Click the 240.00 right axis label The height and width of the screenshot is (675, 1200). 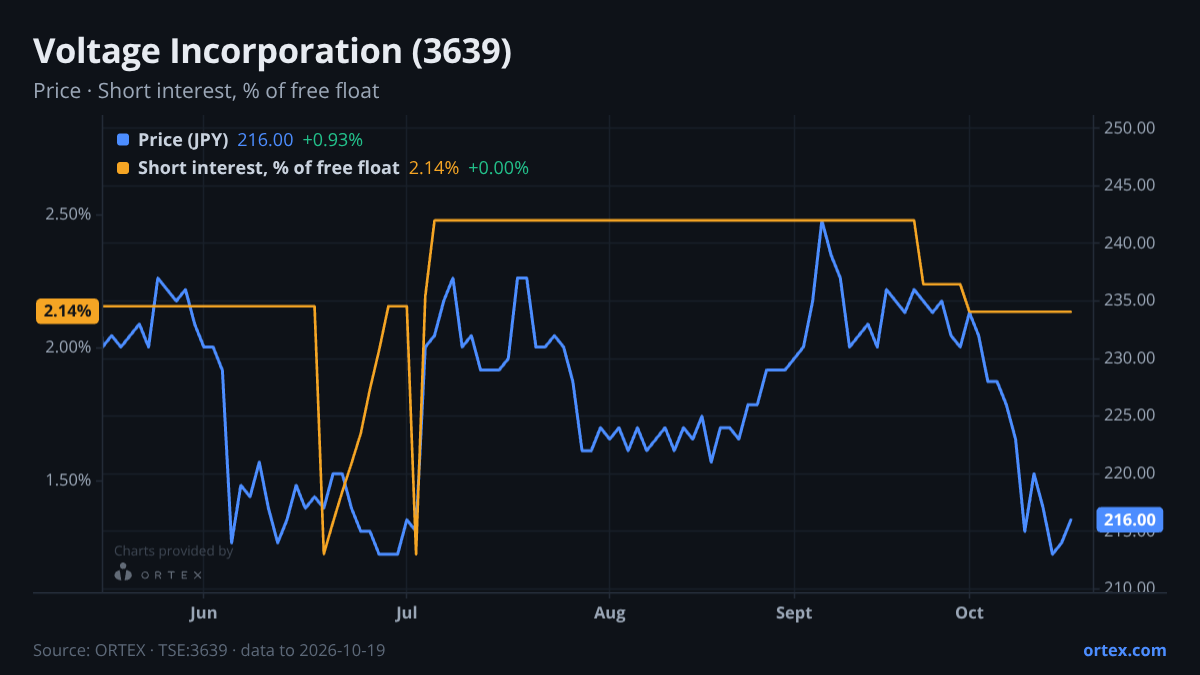pos(1130,243)
